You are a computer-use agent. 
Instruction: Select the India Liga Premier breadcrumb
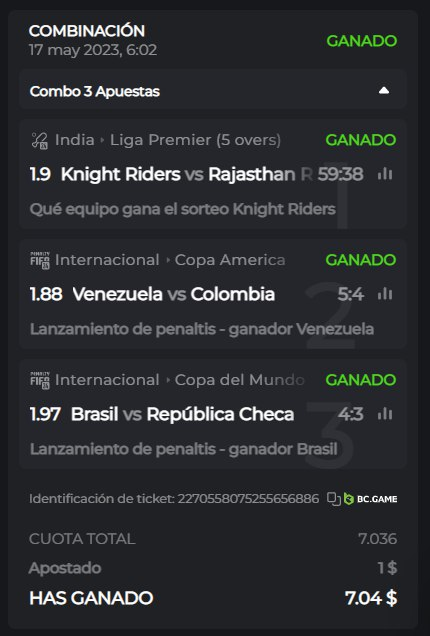pyautogui.click(x=168, y=140)
